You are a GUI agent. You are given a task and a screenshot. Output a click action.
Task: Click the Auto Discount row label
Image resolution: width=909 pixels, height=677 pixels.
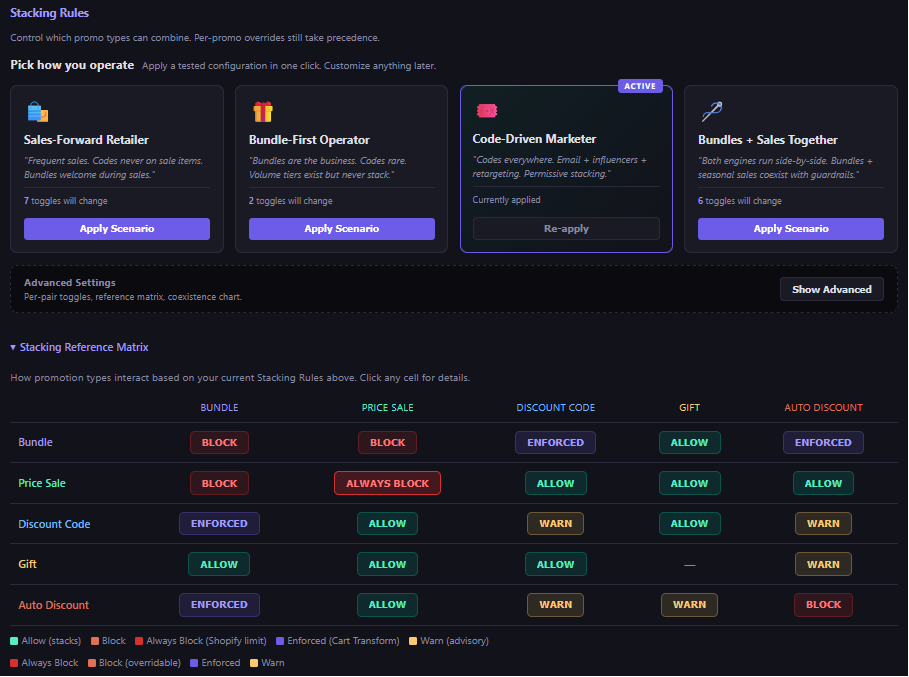click(53, 605)
